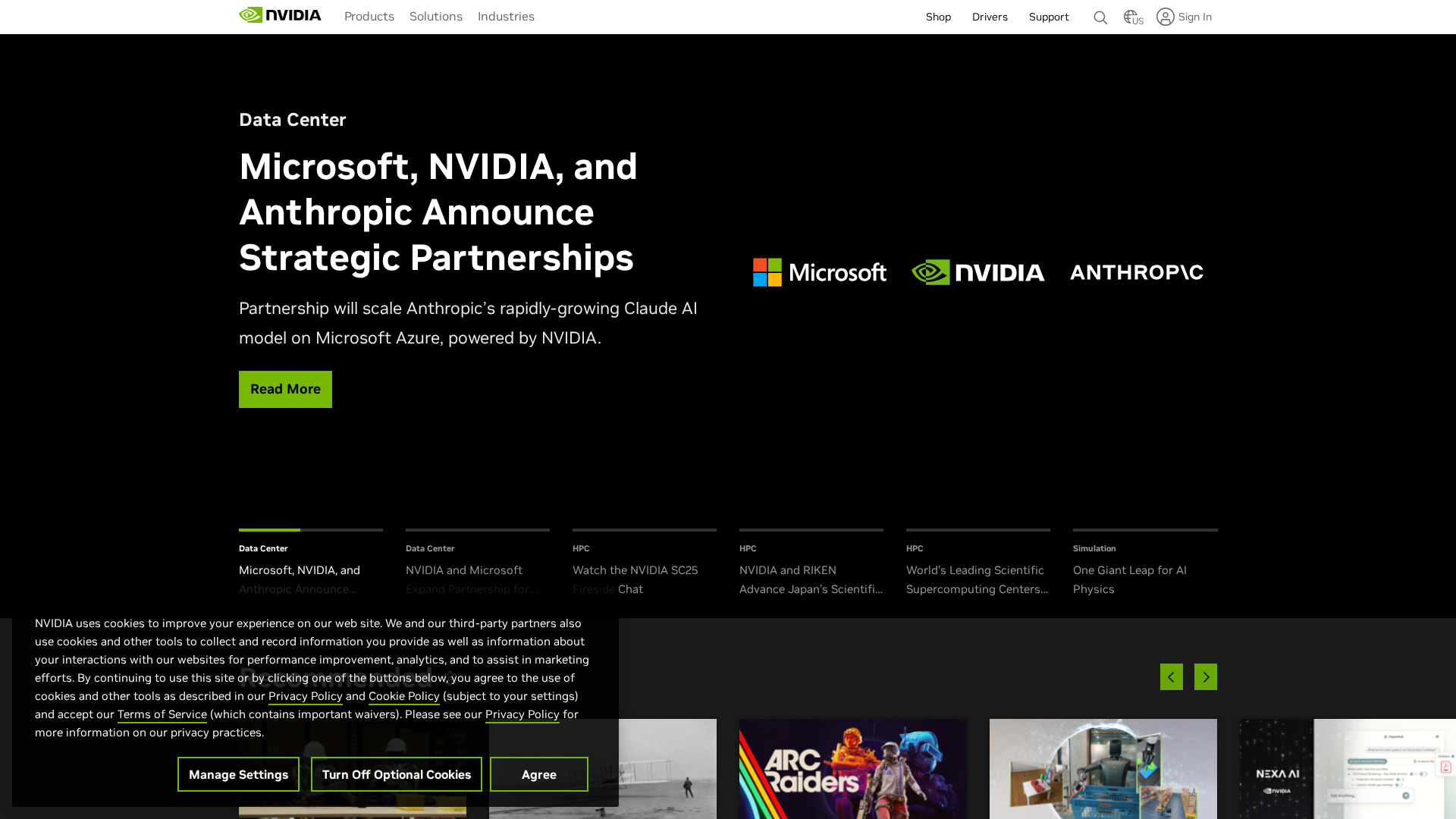Select the NVIDIA and RIKEN slide tab
Viewport: 1456px width, 819px height.
811,579
